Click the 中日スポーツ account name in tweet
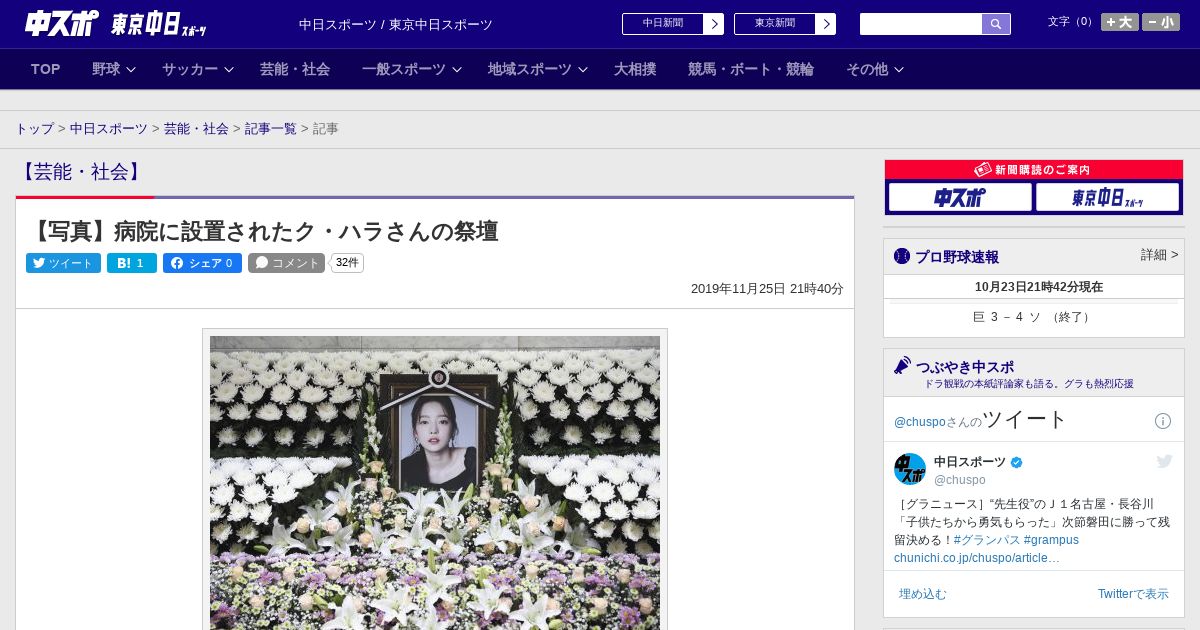 point(970,462)
